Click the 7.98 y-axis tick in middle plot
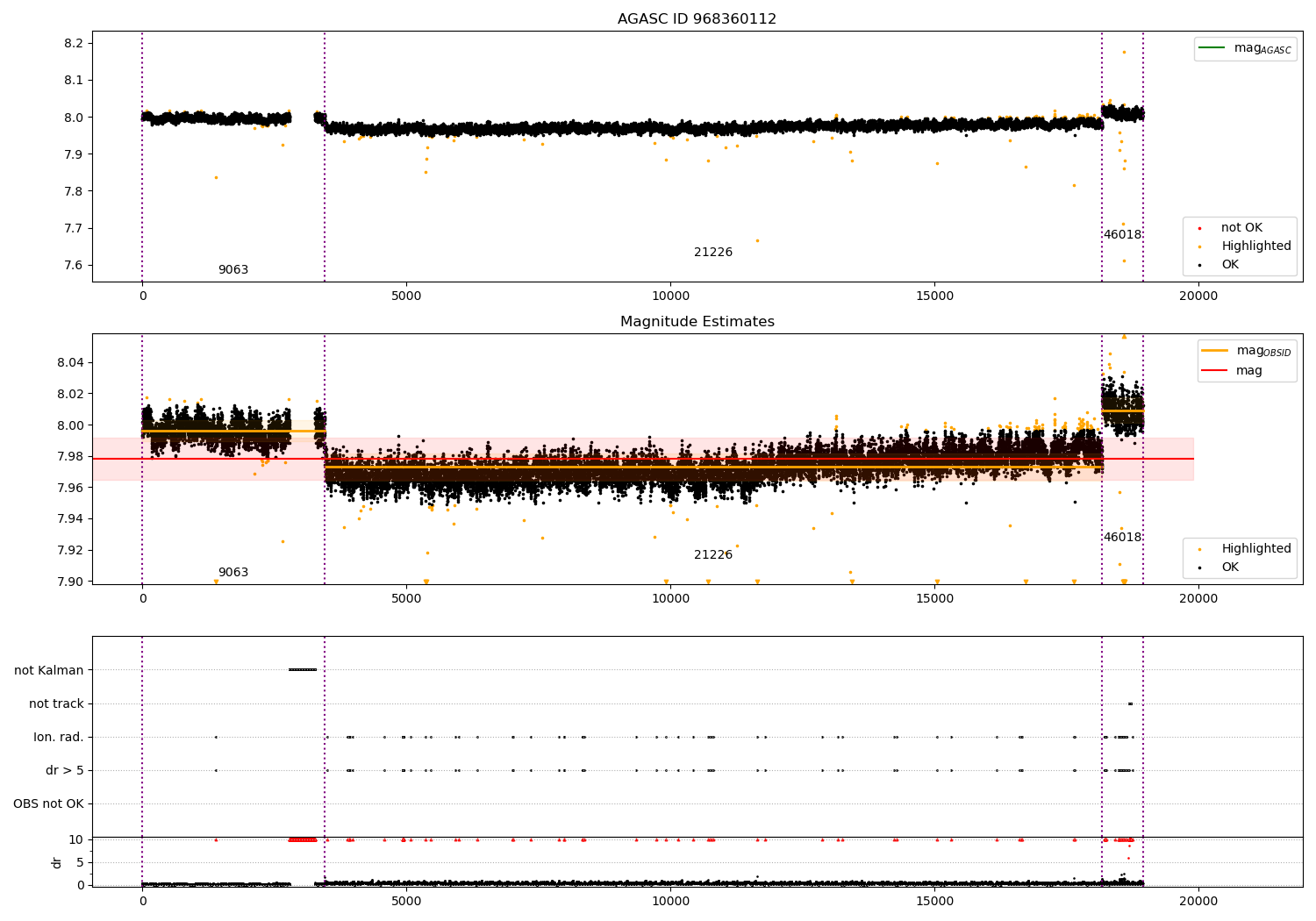Image resolution: width=1316 pixels, height=921 pixels. point(70,456)
